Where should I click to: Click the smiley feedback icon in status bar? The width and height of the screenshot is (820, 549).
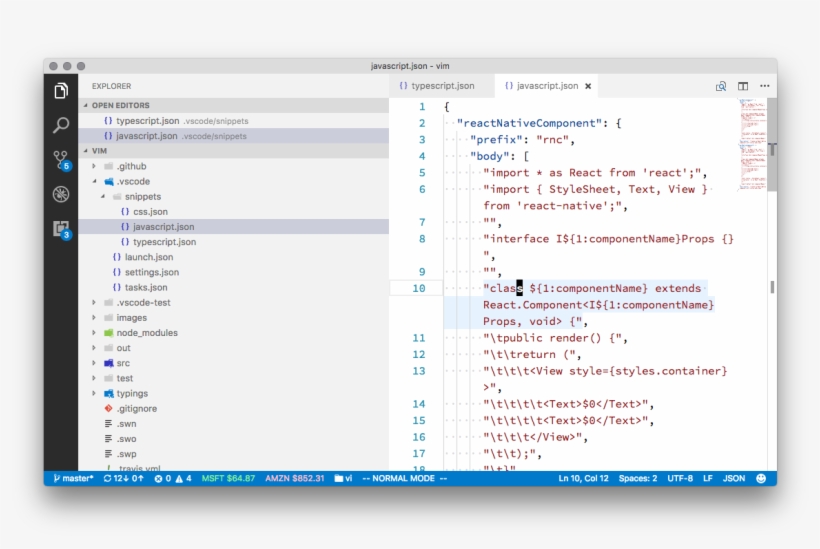(761, 478)
